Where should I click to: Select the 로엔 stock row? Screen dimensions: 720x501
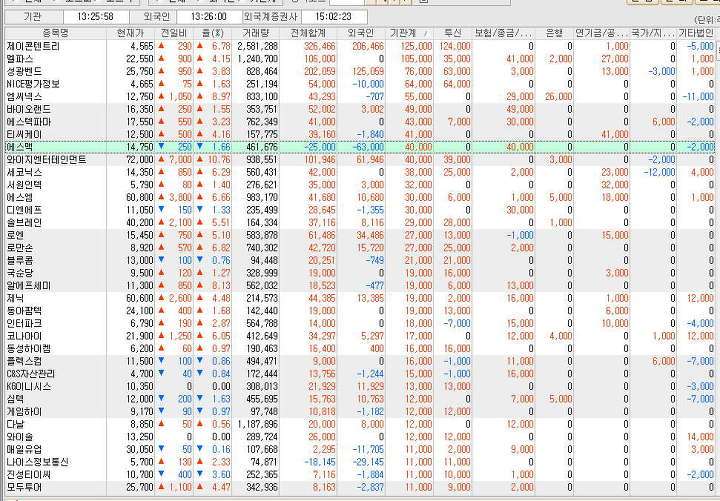(360, 235)
